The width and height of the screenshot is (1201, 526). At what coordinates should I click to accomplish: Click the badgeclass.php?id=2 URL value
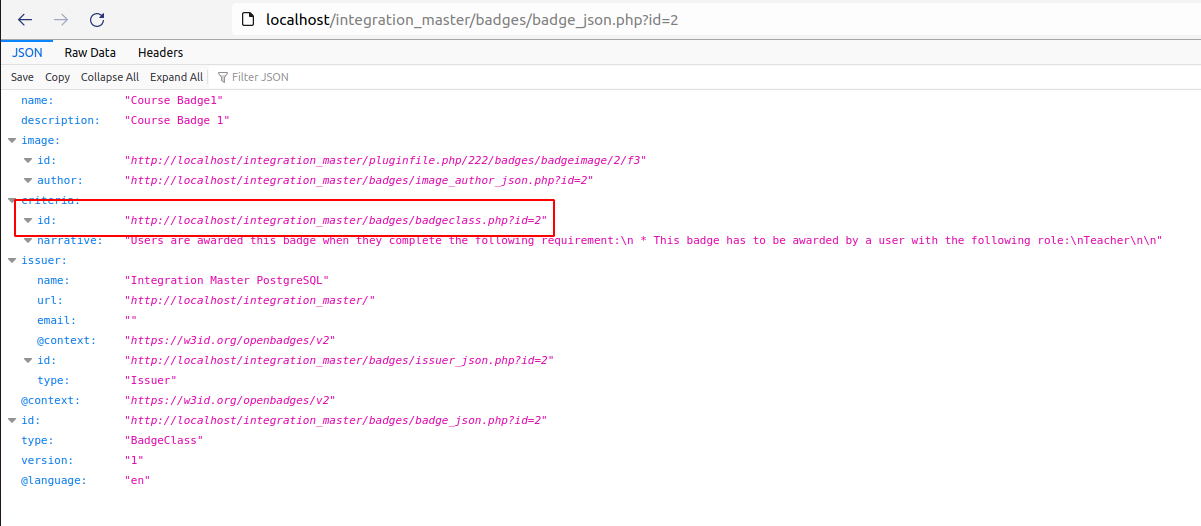[x=336, y=220]
